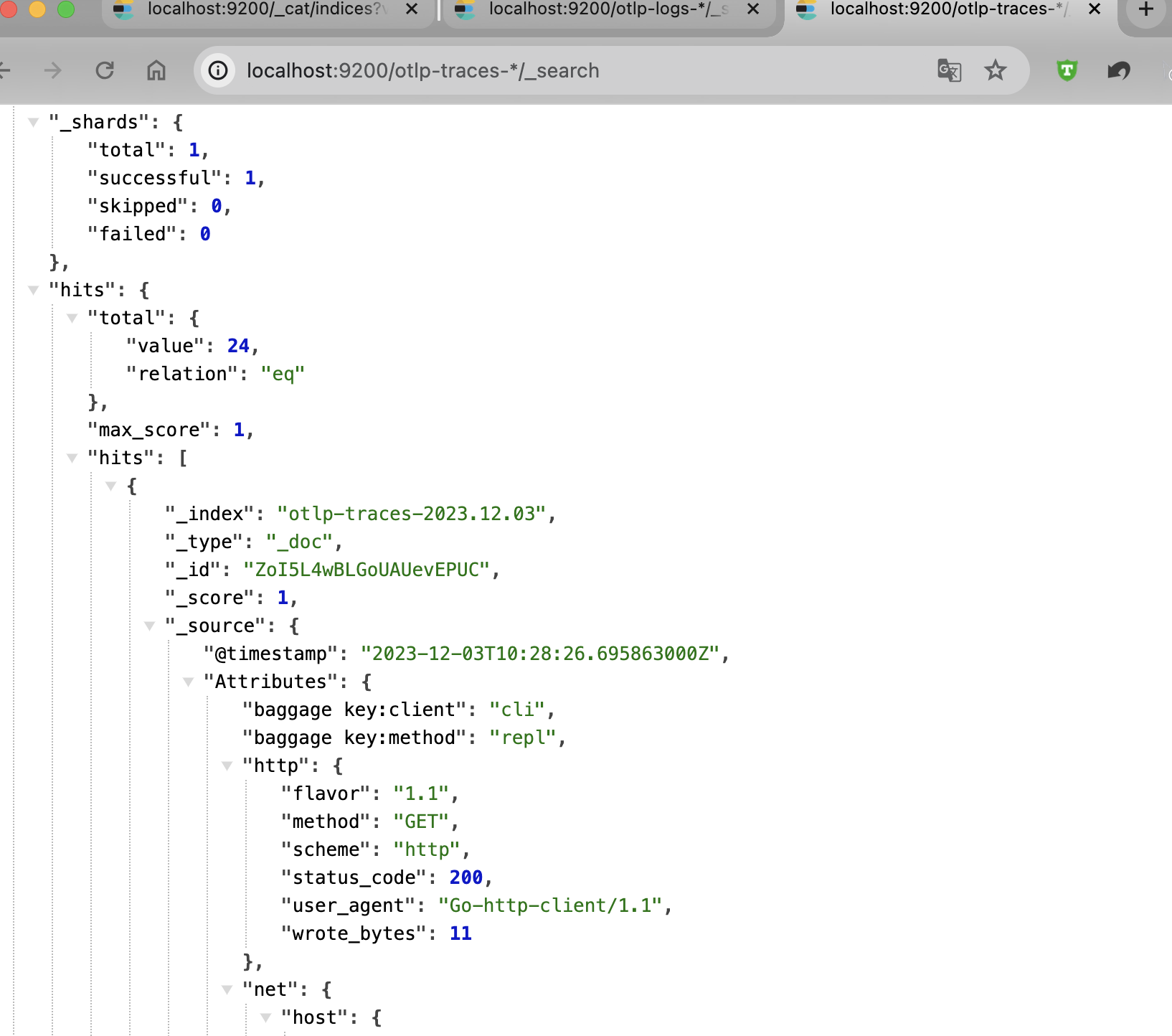Collapse the "http" object
Viewport: 1172px width, 1036px height.
coord(227,766)
